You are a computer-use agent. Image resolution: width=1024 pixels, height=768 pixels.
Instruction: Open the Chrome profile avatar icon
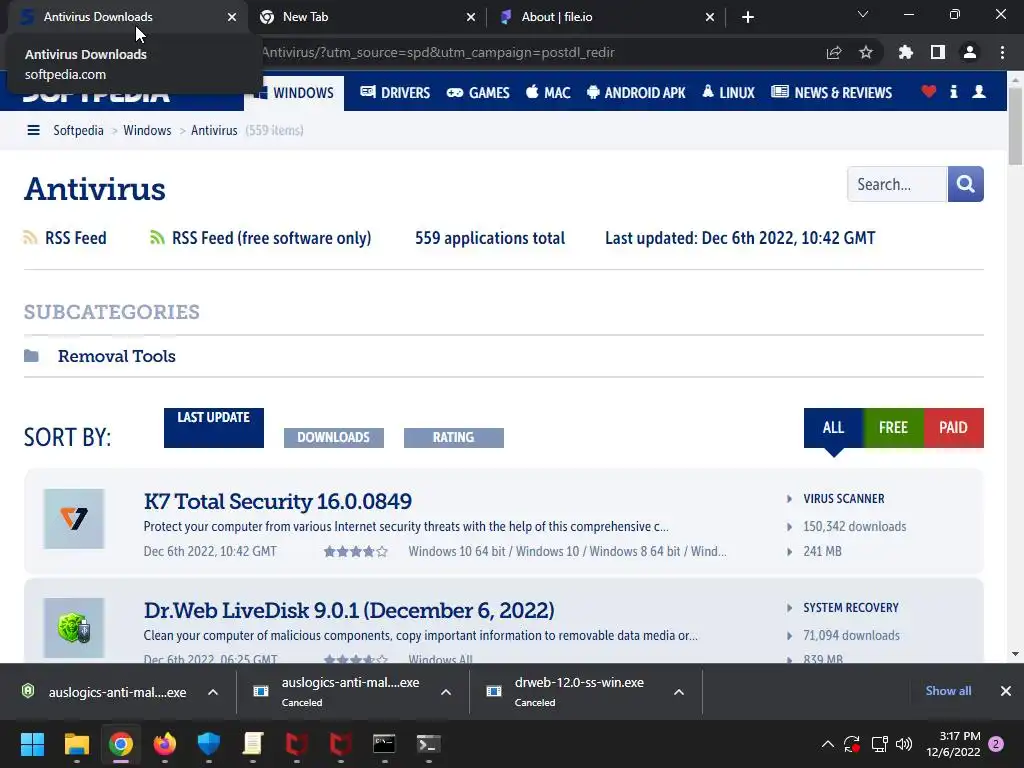tap(970, 52)
